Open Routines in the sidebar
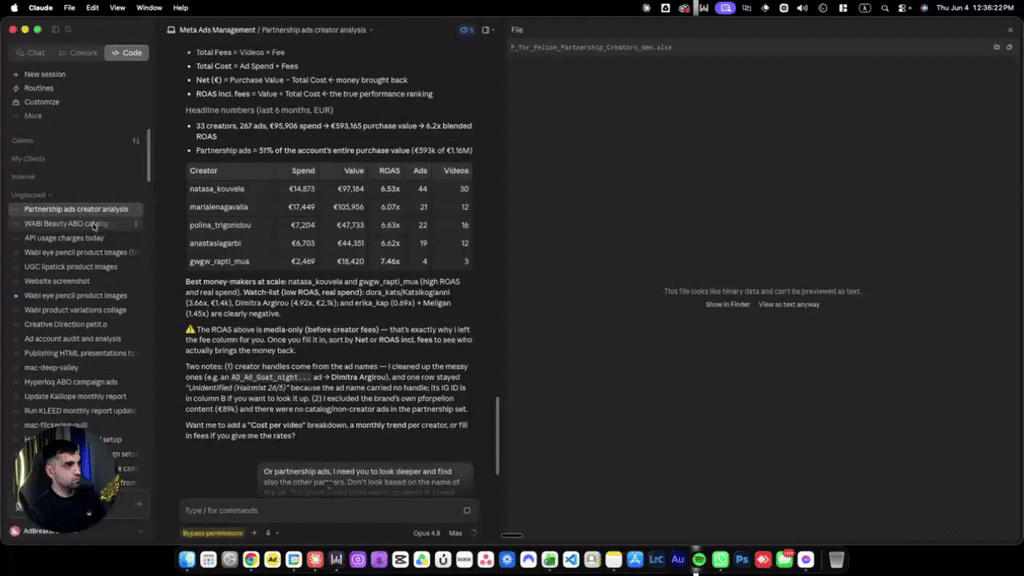Screen dimensions: 1024x576 point(39,88)
